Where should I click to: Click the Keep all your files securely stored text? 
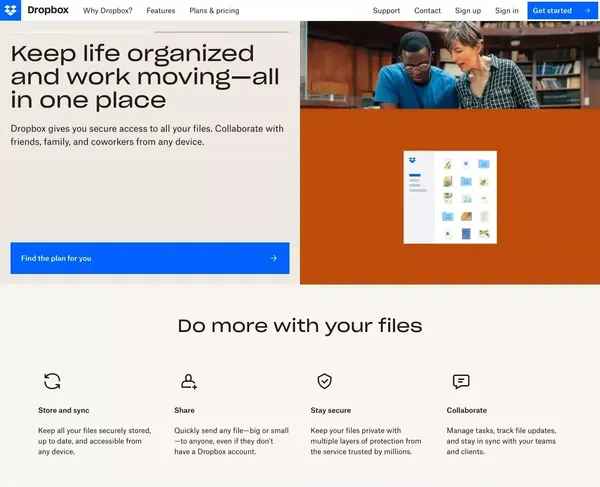point(95,441)
